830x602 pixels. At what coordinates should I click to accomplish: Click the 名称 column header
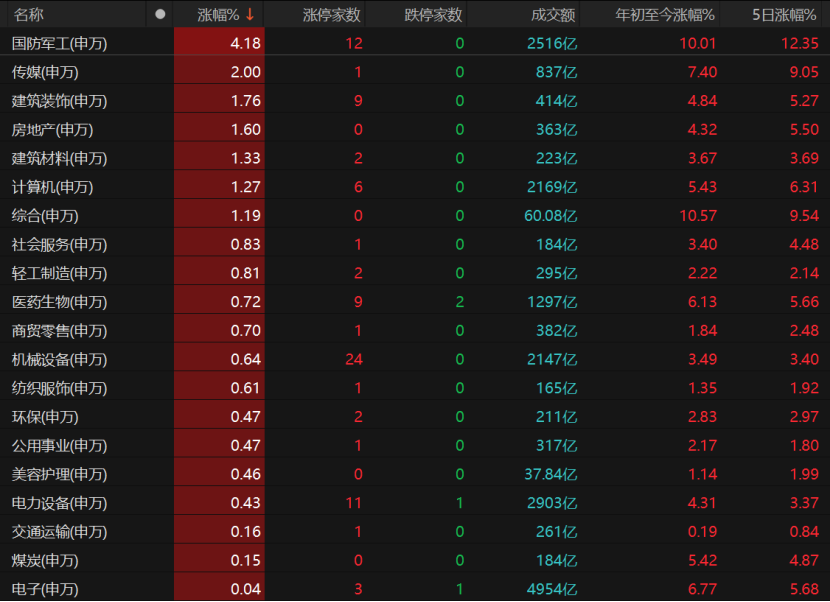(x=29, y=15)
